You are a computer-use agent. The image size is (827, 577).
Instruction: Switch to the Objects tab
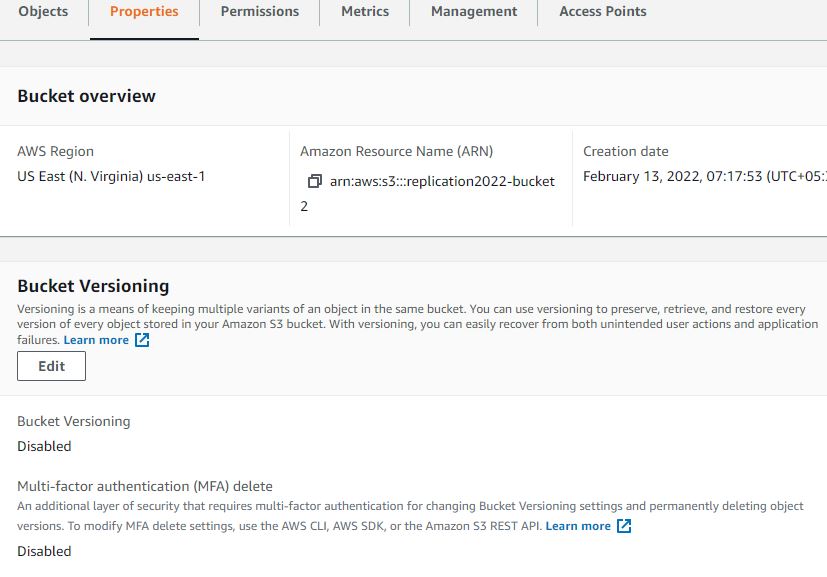click(x=43, y=12)
